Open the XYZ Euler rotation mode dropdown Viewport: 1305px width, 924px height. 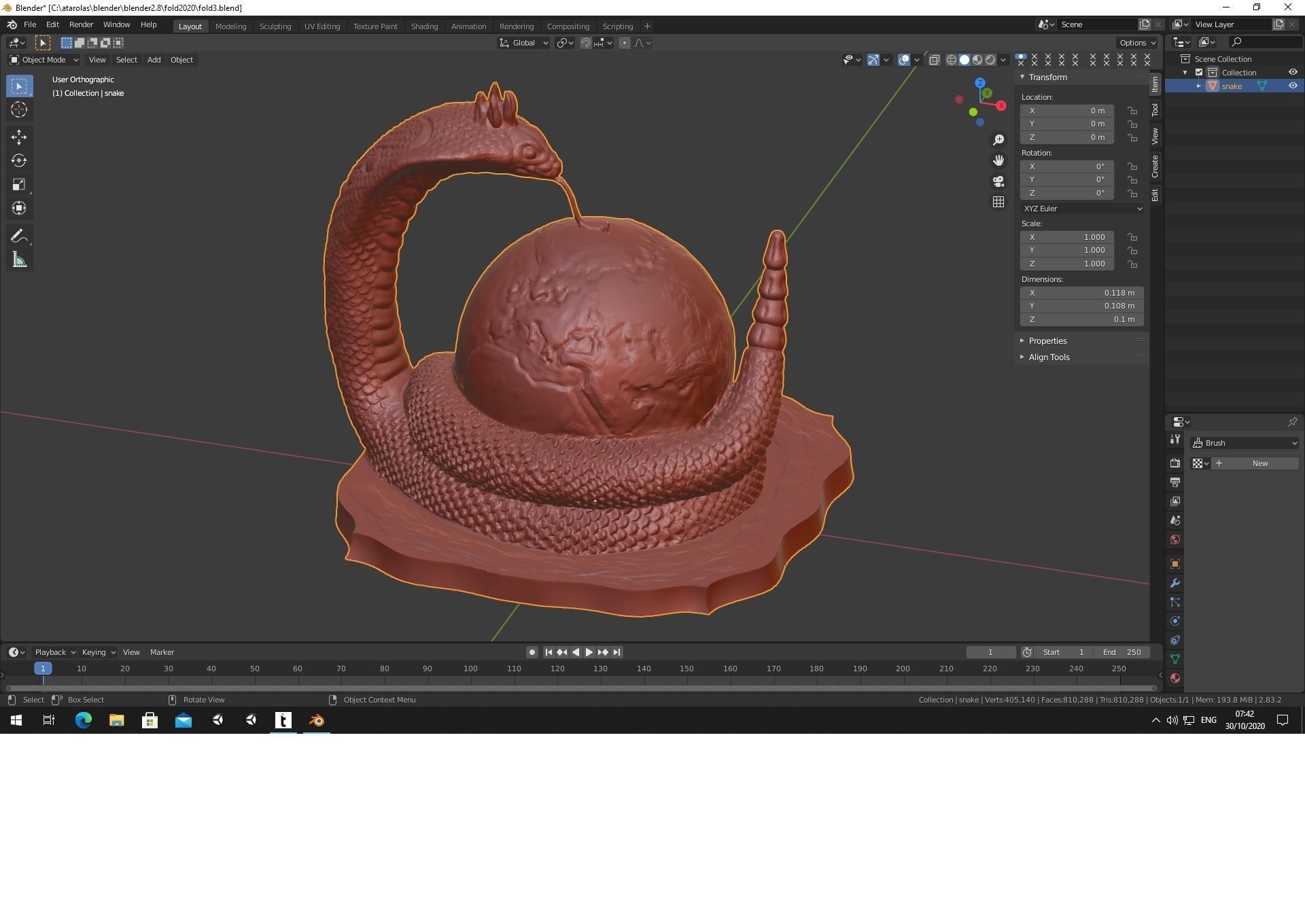1082,209
